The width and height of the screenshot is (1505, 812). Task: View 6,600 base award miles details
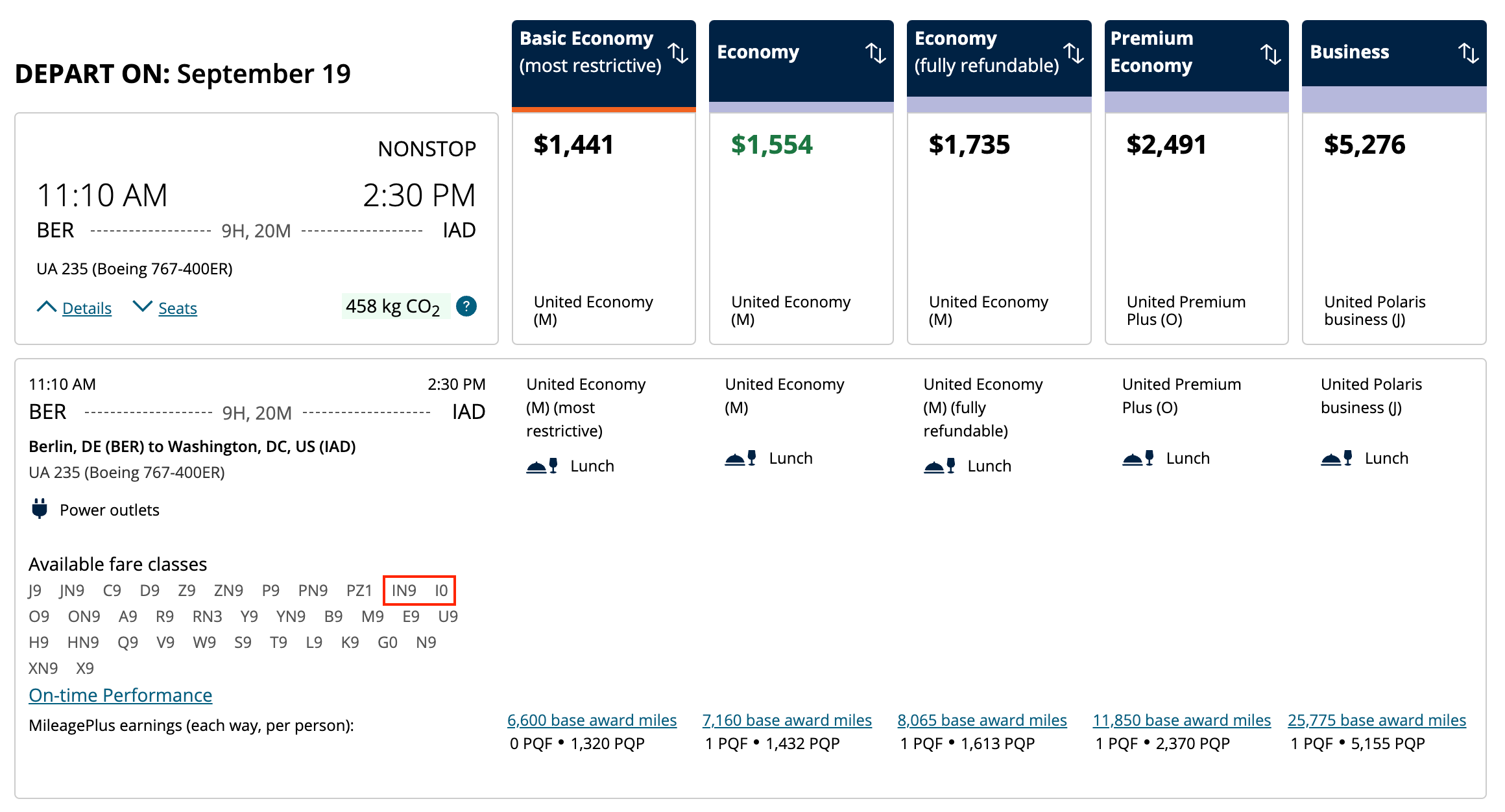pyautogui.click(x=592, y=720)
